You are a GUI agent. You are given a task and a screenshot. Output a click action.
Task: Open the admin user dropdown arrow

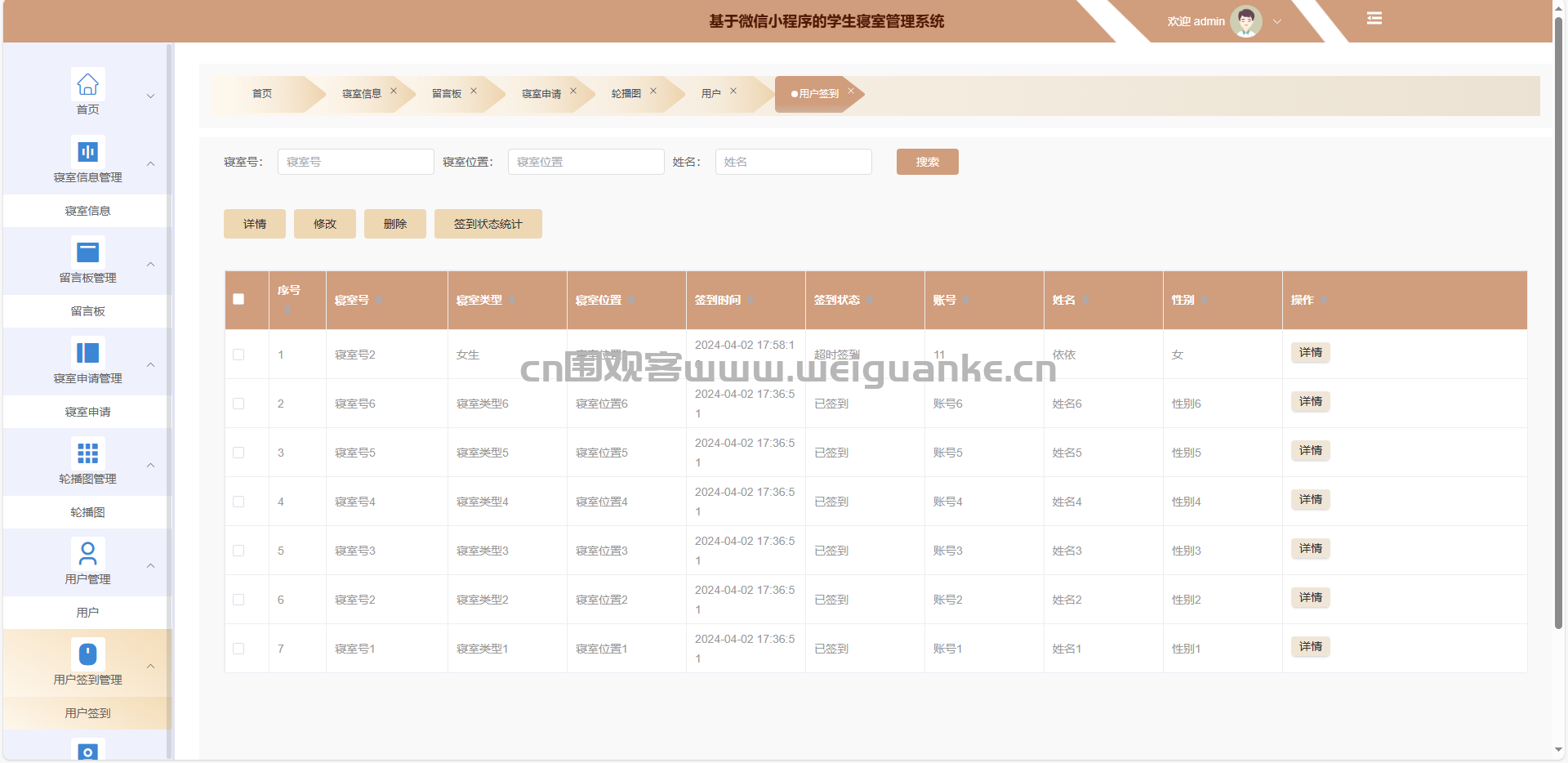[x=1277, y=22]
